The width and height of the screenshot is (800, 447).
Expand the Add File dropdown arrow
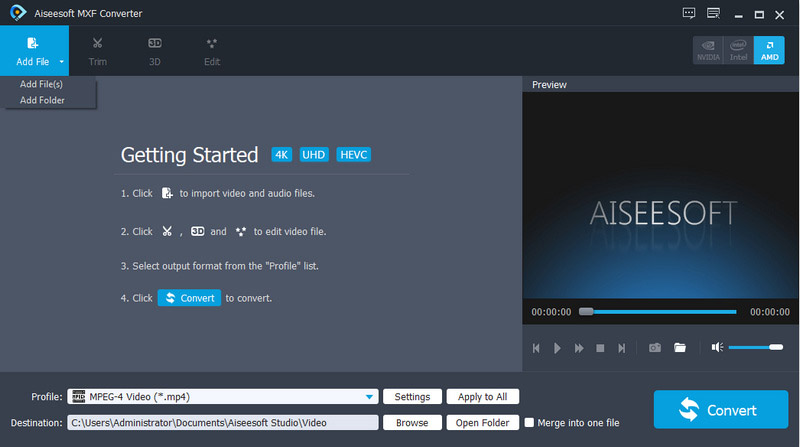pyautogui.click(x=62, y=62)
